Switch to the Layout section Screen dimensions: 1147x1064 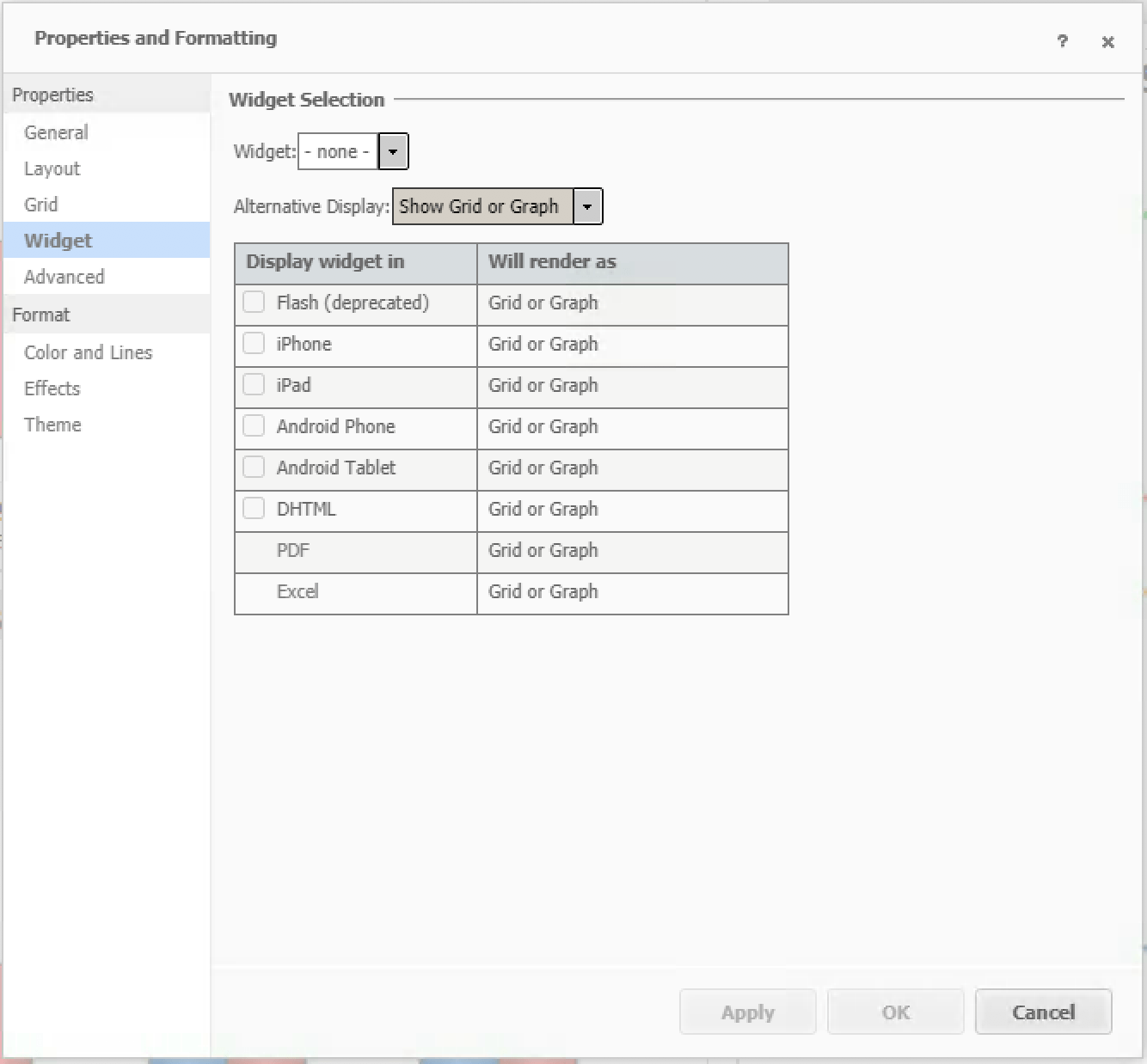[52, 169]
